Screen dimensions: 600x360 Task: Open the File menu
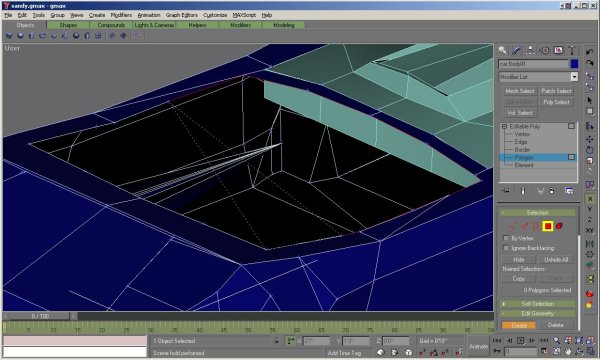(x=8, y=15)
